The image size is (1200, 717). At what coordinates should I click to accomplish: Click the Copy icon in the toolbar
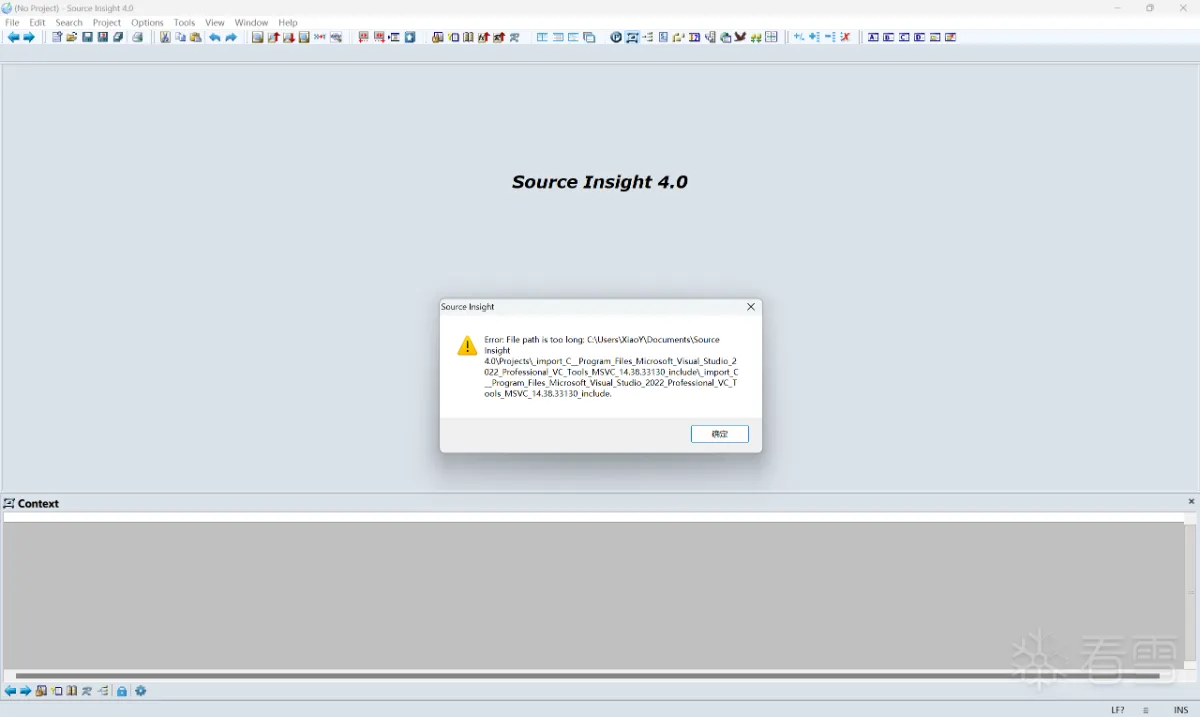tap(181, 37)
